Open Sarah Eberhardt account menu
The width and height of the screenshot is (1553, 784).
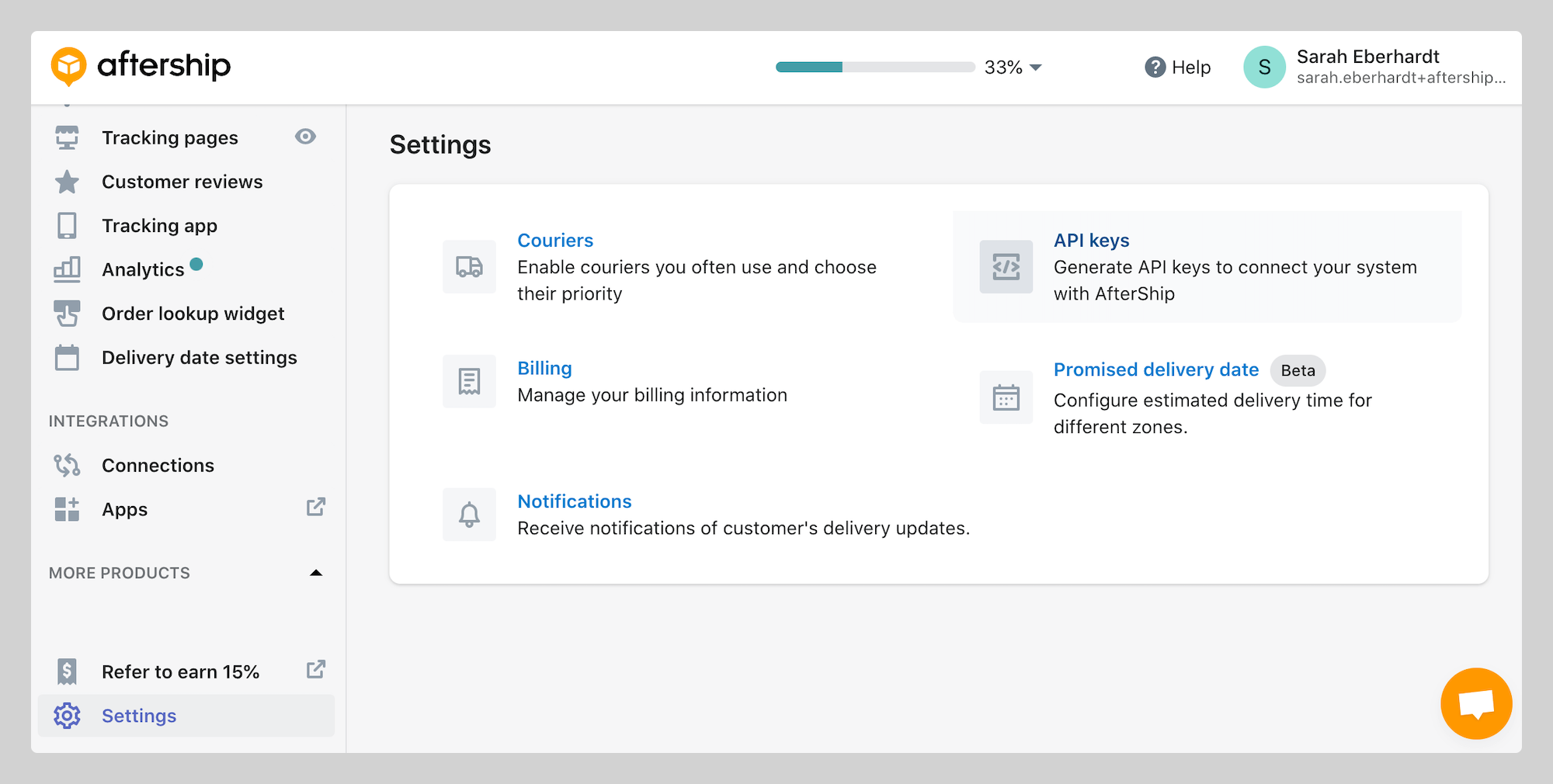[1374, 68]
